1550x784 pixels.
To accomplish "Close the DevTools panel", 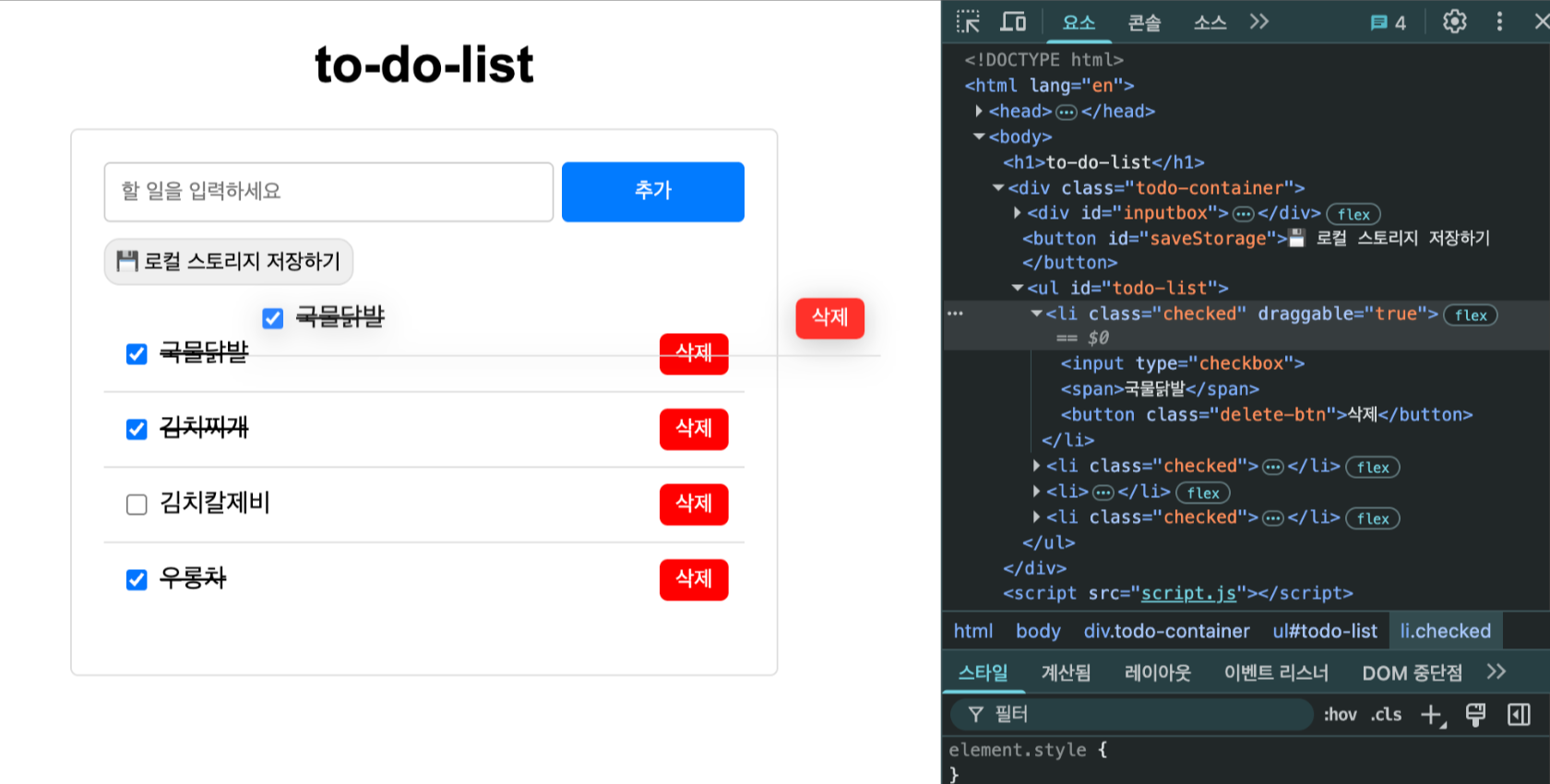I will pyautogui.click(x=1541, y=21).
